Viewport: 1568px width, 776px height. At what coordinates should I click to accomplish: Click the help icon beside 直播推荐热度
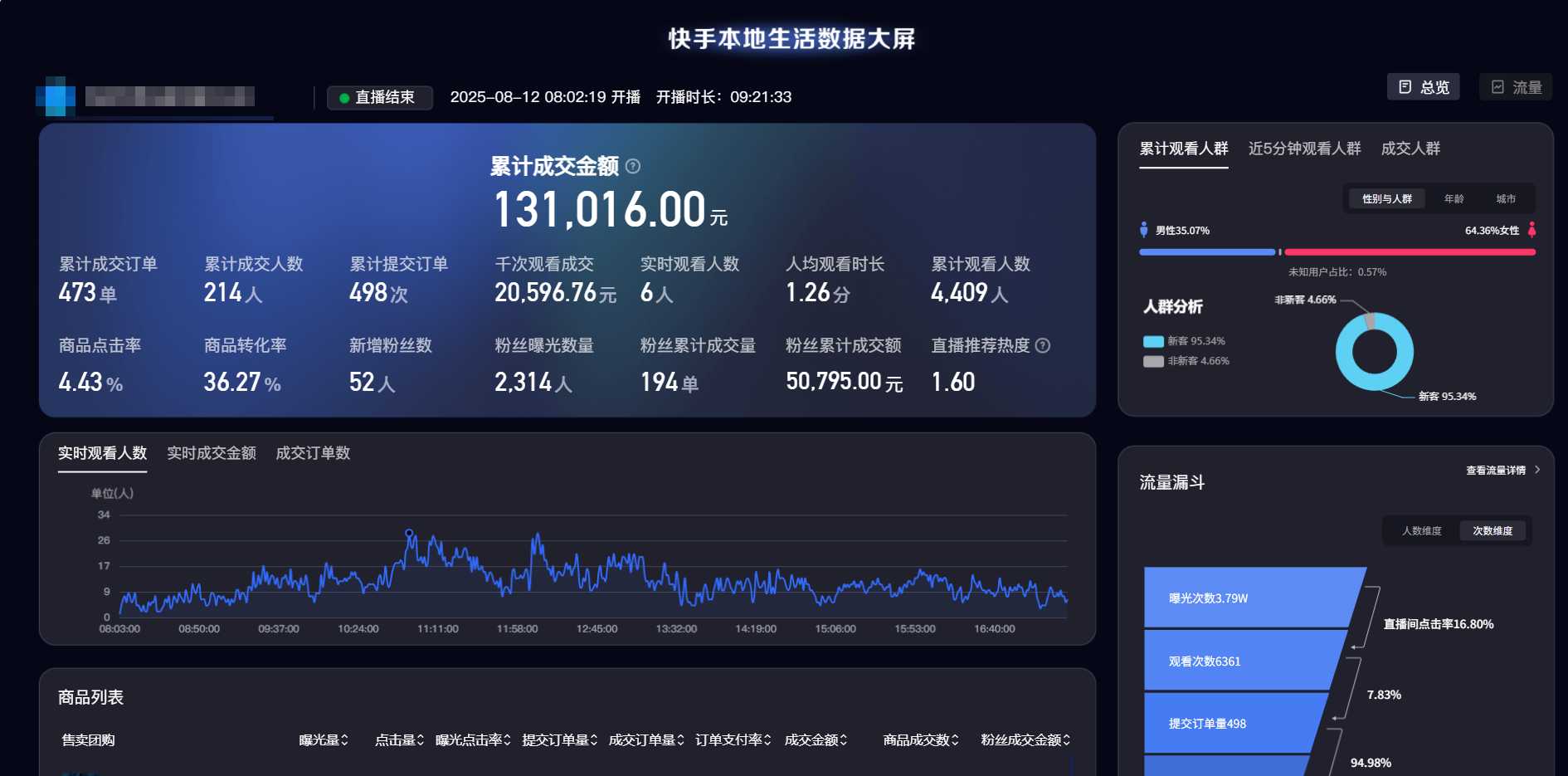point(1043,345)
